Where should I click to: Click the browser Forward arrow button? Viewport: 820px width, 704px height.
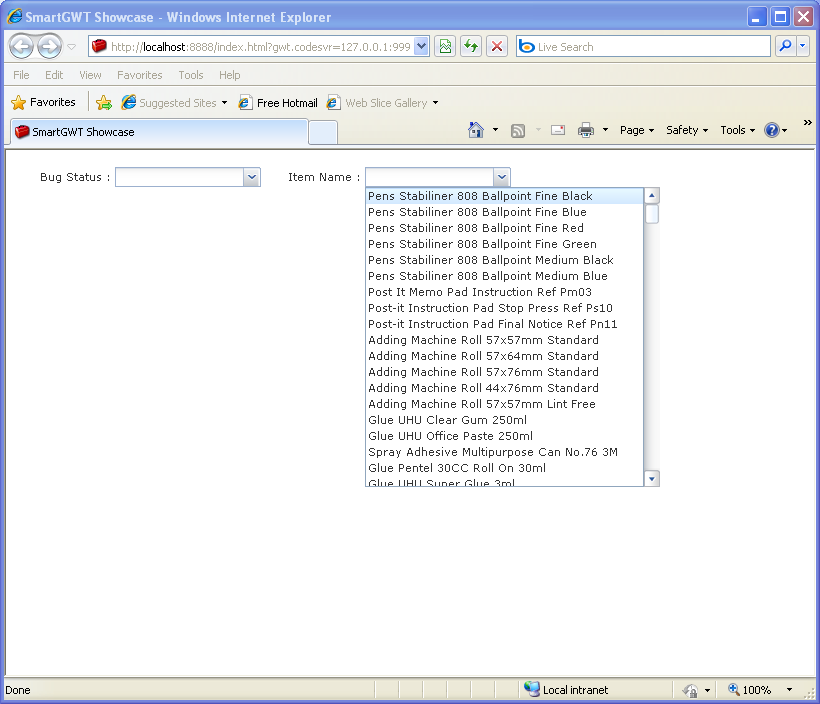tap(50, 47)
